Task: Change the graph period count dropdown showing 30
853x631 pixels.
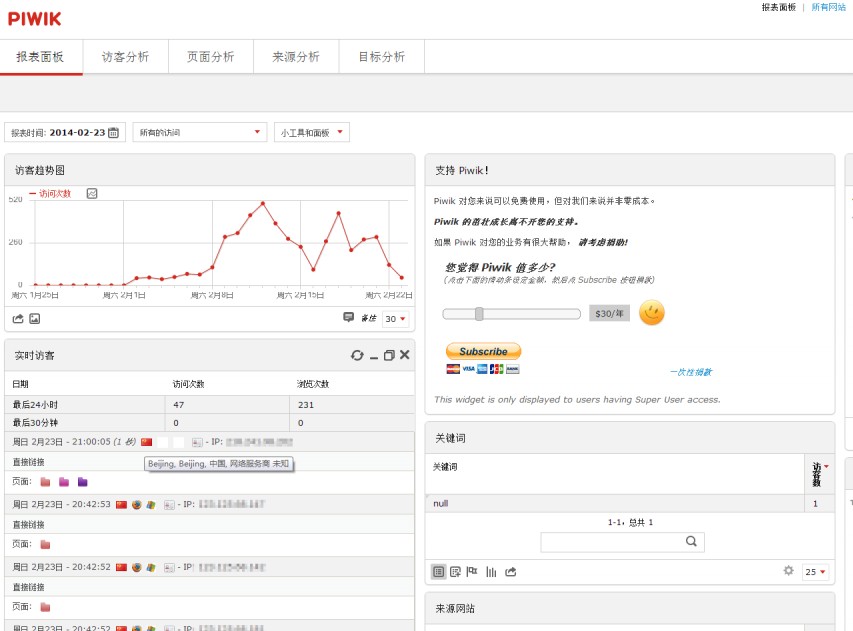Action: tap(395, 319)
